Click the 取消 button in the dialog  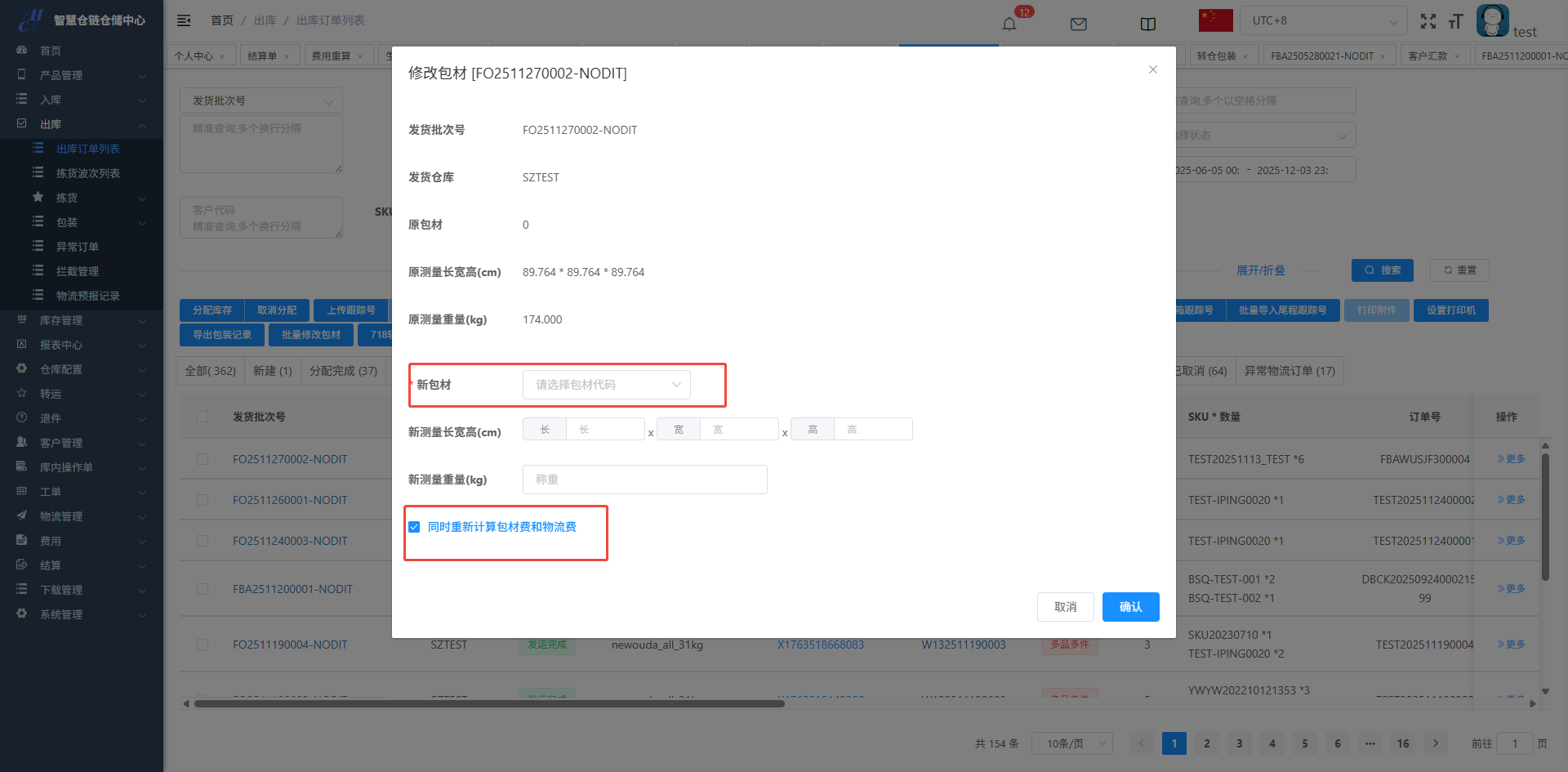coord(1065,607)
